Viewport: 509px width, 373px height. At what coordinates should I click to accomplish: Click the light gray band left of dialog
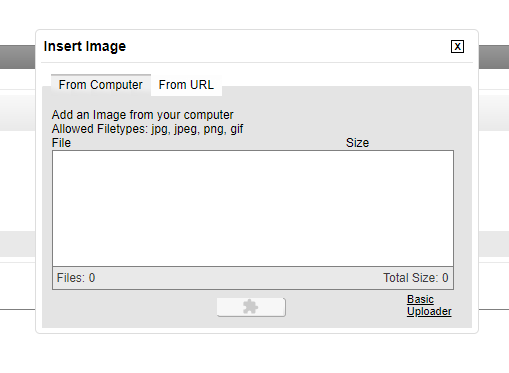pyautogui.click(x=17, y=112)
